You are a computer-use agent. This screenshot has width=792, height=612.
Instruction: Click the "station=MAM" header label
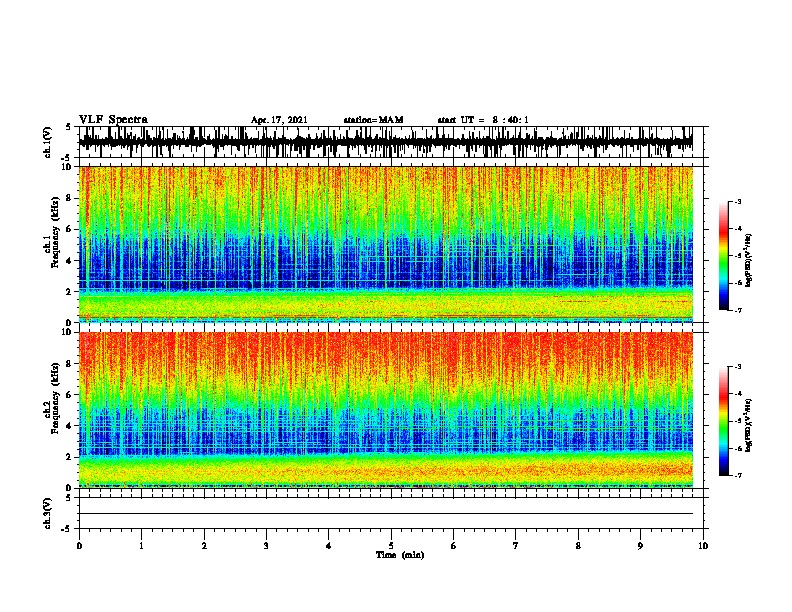tap(374, 120)
